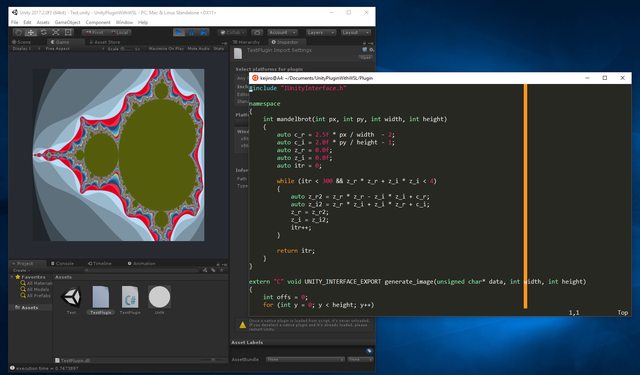640x375 pixels.
Task: Switch to the Scene tab
Action: (22, 42)
